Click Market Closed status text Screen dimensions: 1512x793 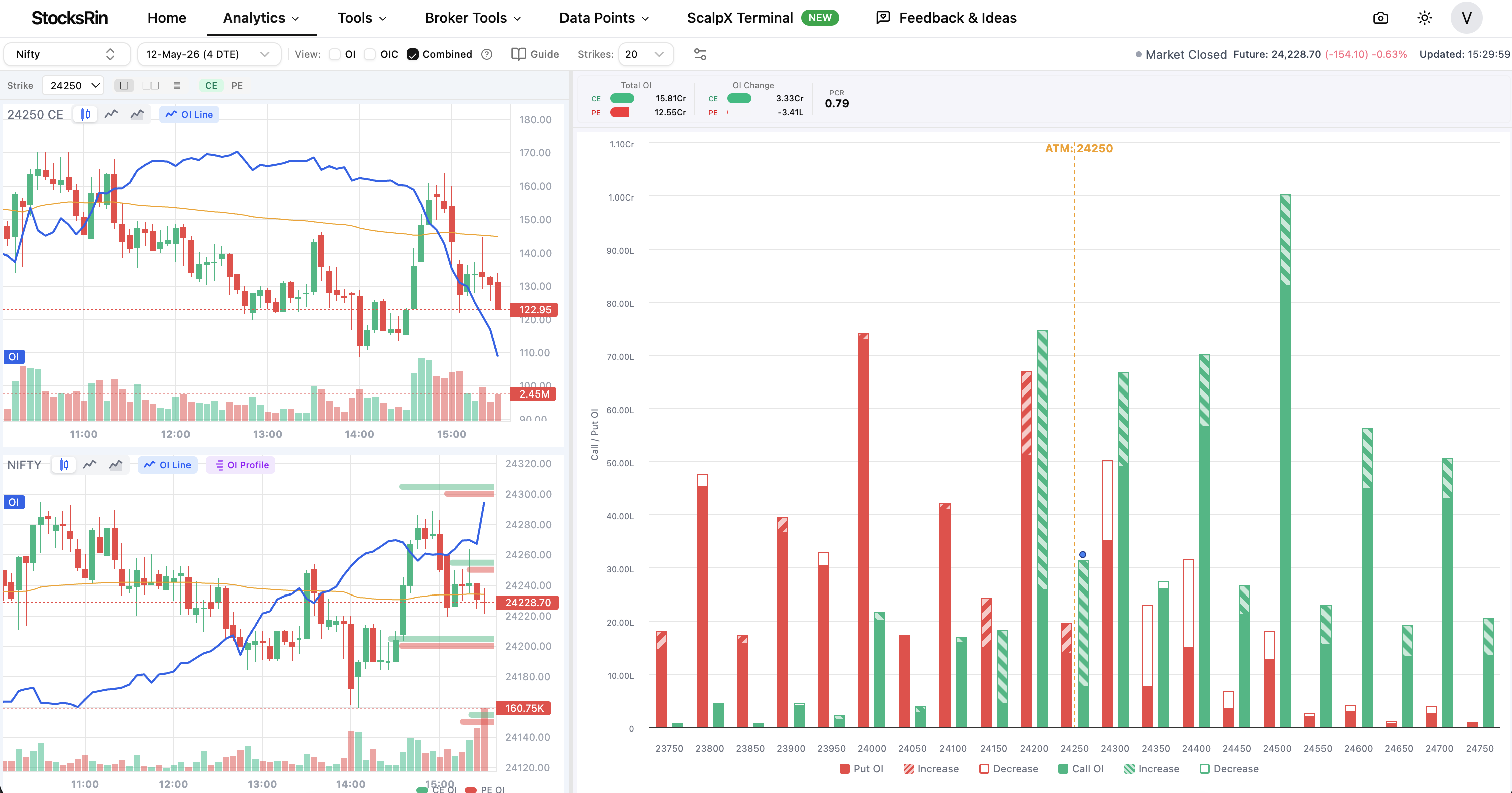1186,54
